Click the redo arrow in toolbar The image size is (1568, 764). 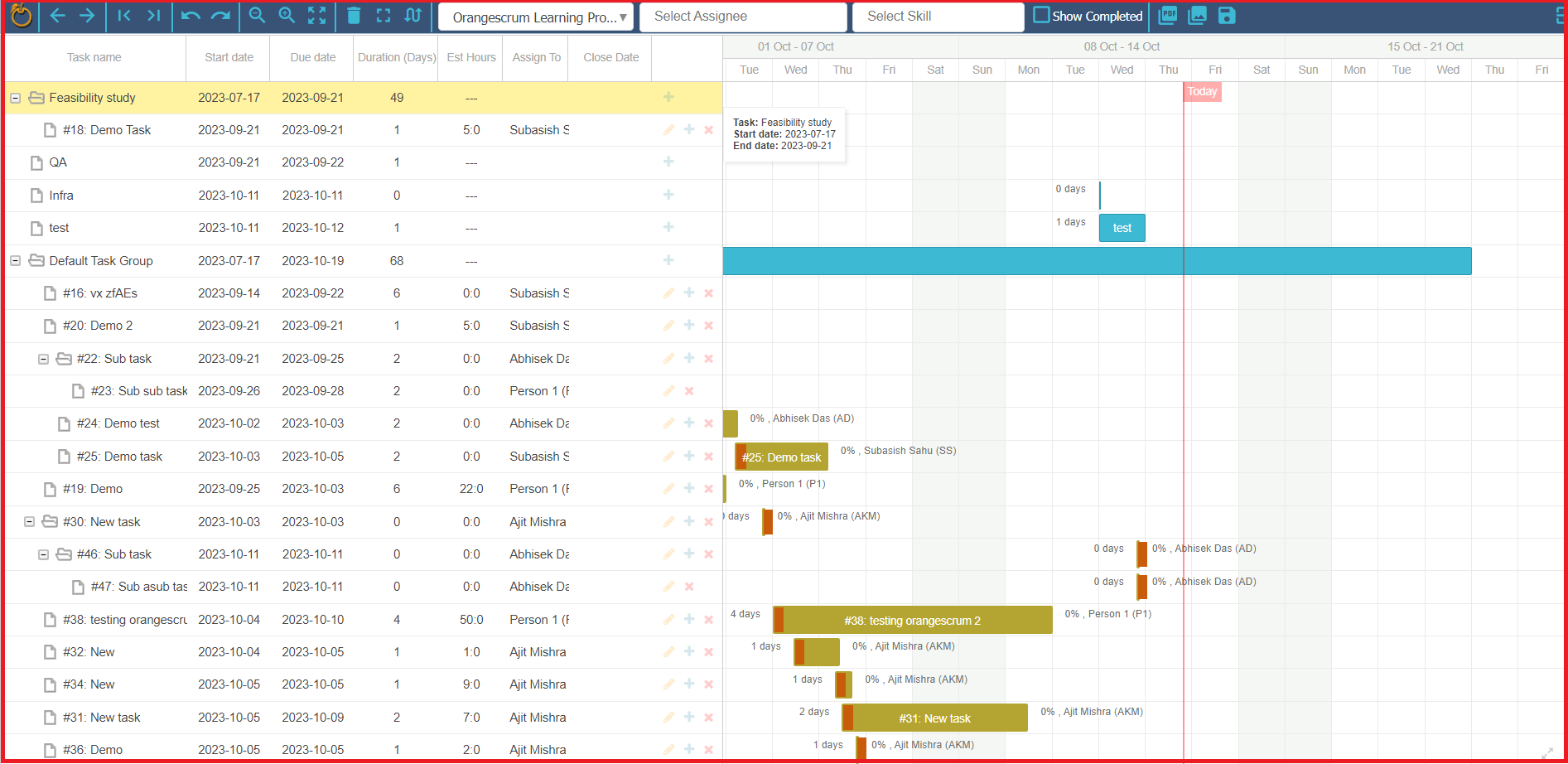[220, 16]
